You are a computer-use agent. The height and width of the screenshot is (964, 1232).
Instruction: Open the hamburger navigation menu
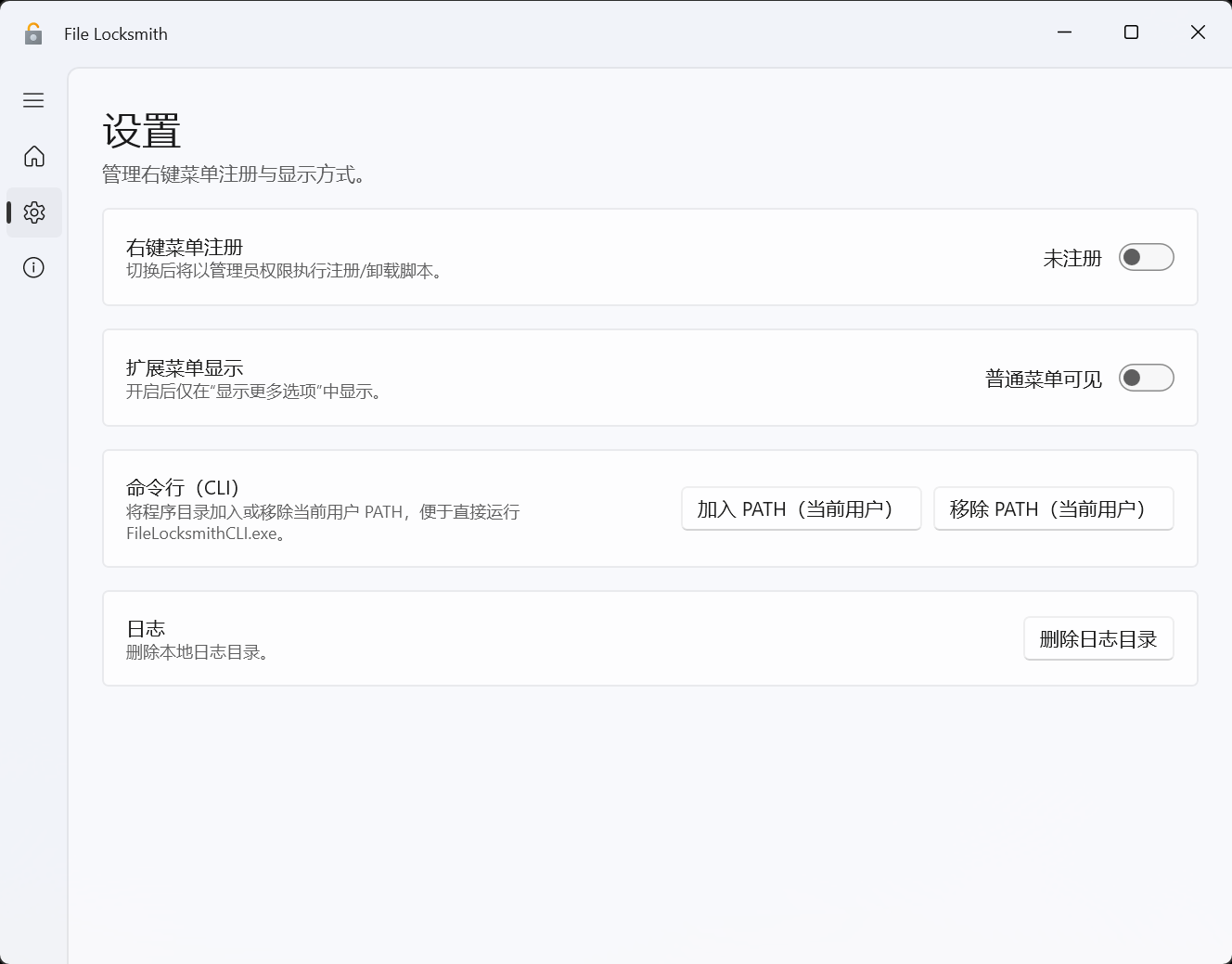[x=33, y=100]
